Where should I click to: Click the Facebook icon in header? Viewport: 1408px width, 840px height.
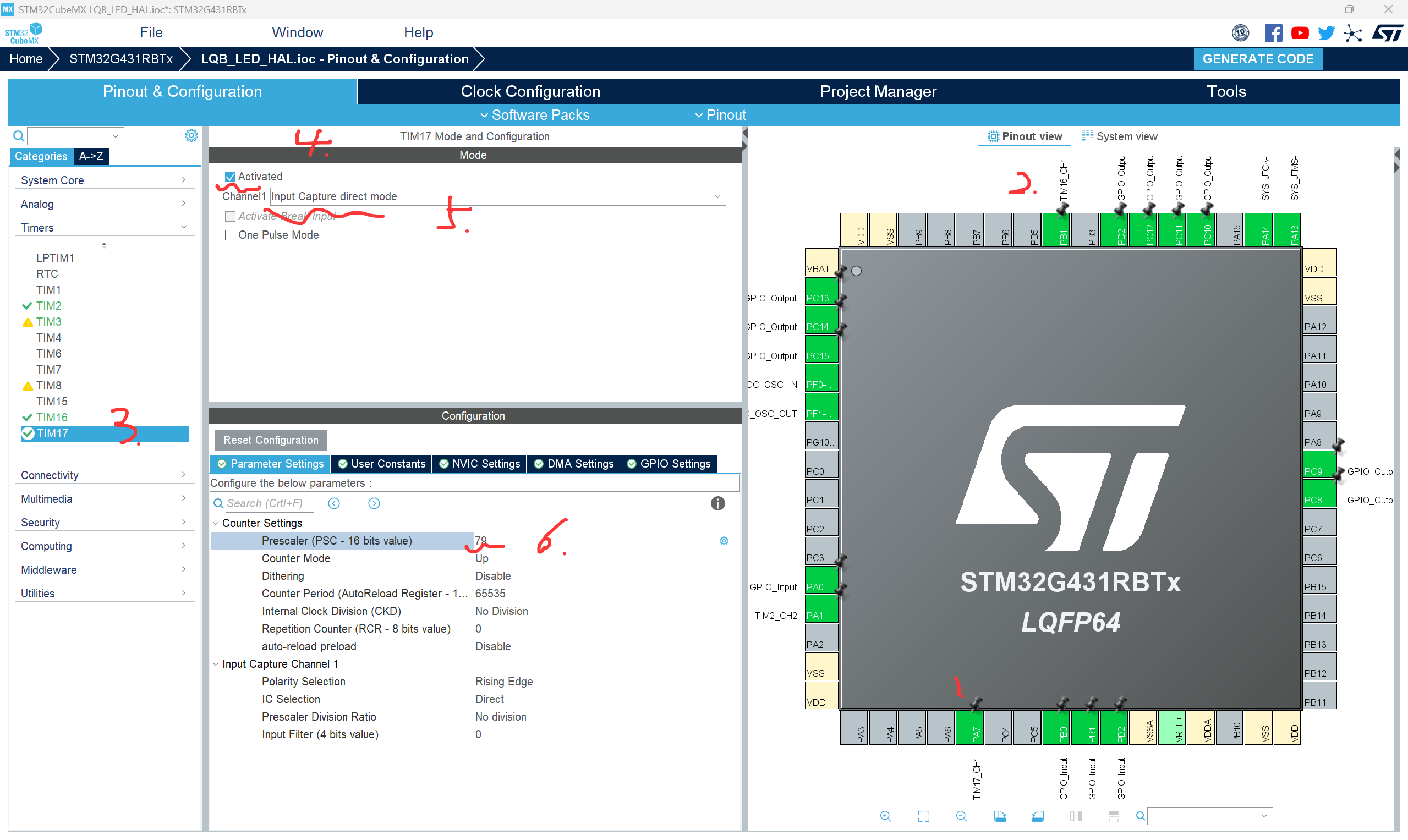[x=1273, y=34]
